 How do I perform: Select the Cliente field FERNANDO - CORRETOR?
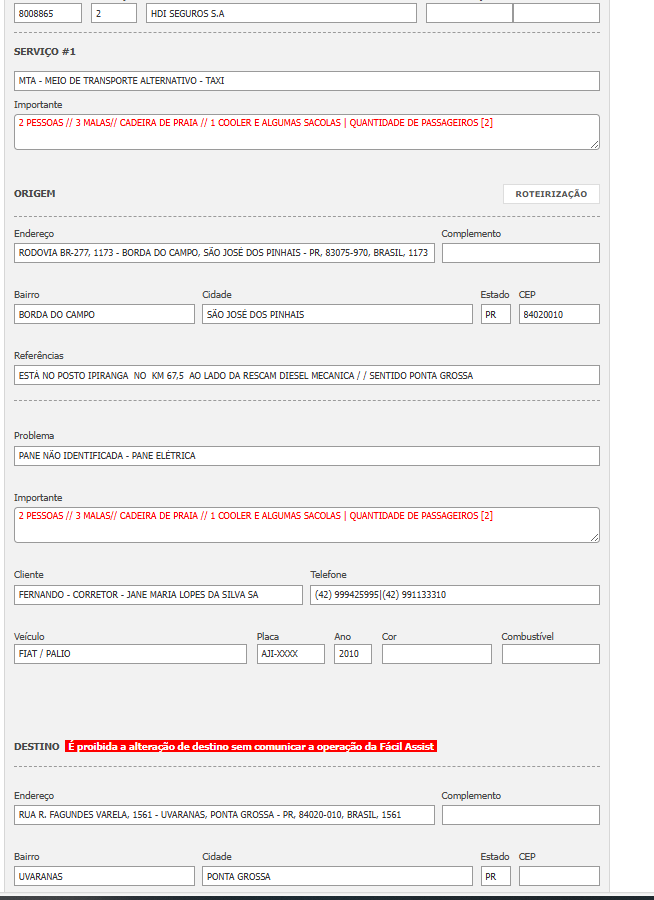point(158,595)
